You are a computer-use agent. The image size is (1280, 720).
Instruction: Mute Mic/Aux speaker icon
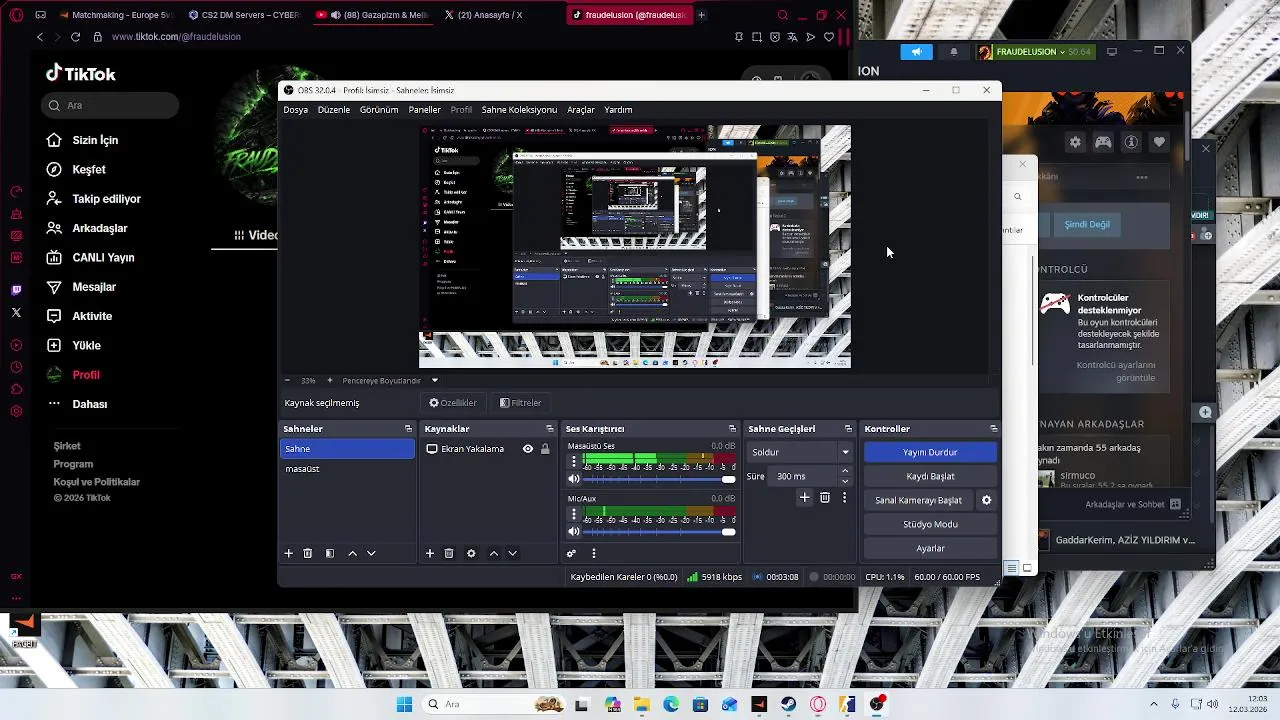[x=574, y=531]
